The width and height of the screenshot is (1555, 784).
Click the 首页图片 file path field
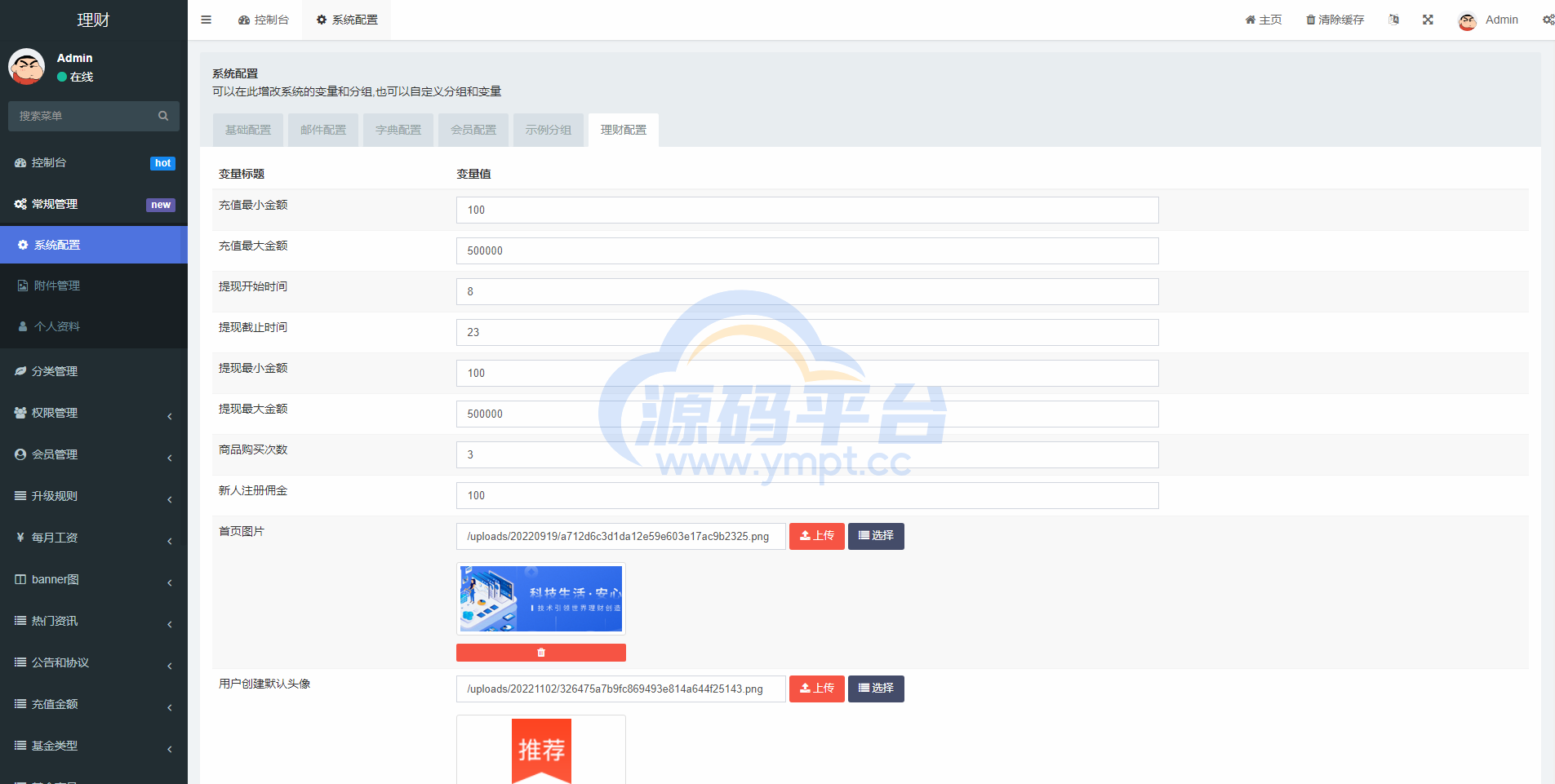[621, 536]
